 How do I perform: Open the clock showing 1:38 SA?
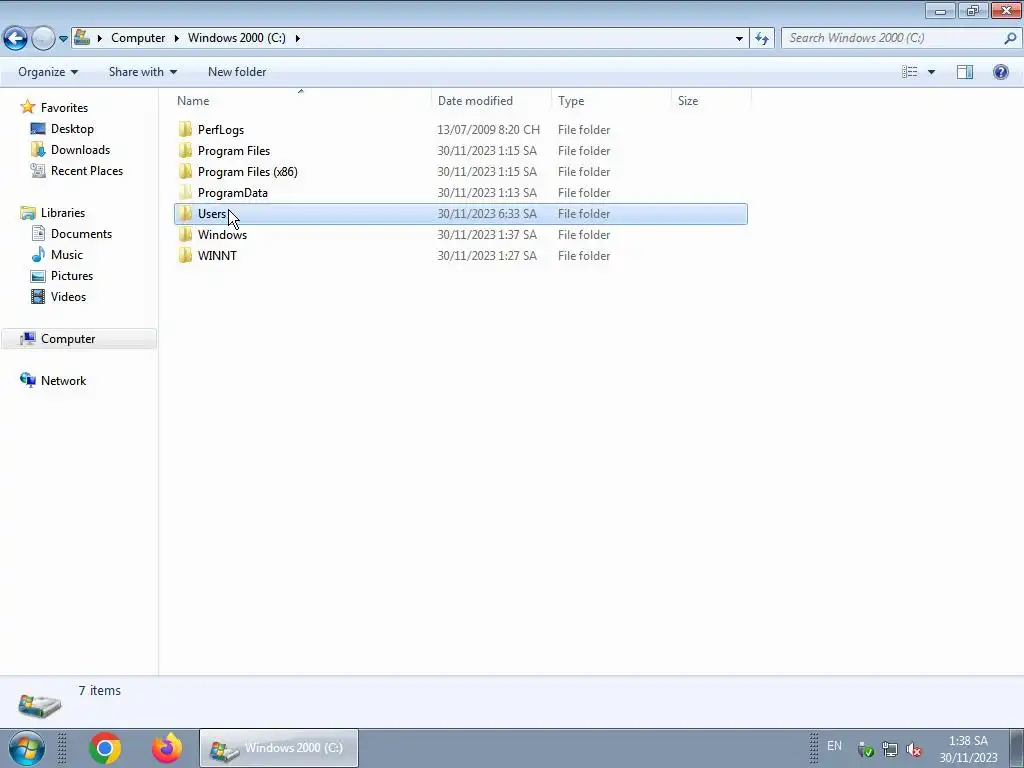(968, 749)
